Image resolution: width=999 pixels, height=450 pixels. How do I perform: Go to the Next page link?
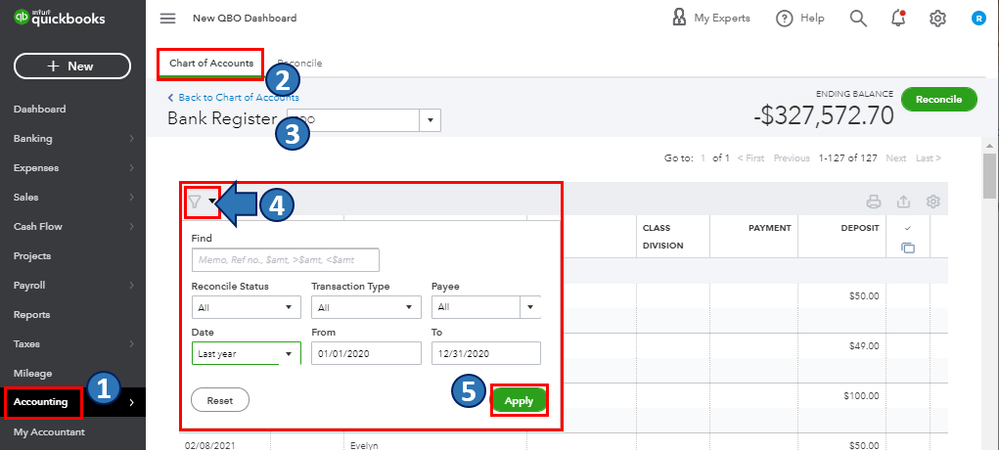point(896,158)
